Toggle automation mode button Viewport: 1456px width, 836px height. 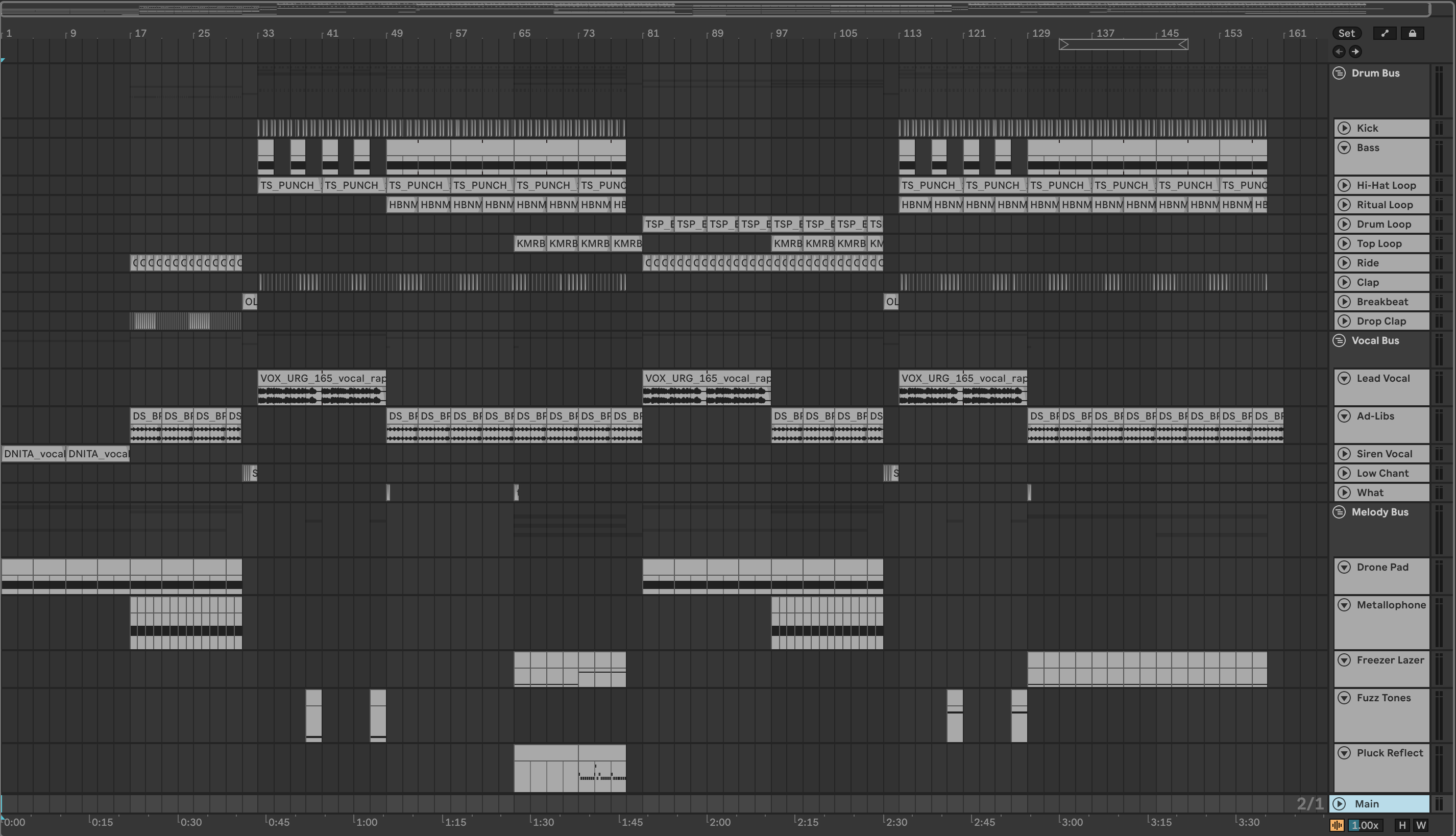coord(1385,33)
